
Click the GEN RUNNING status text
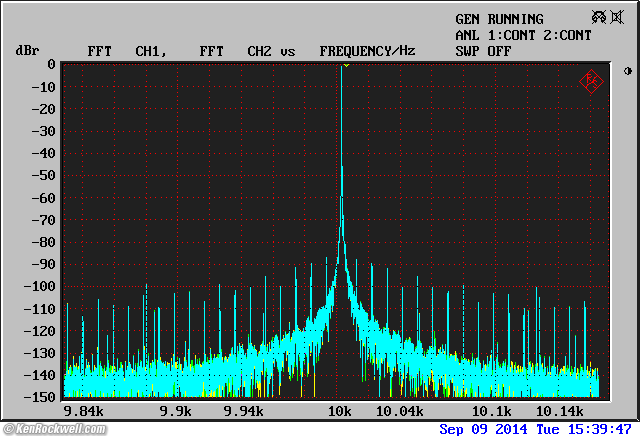point(499,19)
